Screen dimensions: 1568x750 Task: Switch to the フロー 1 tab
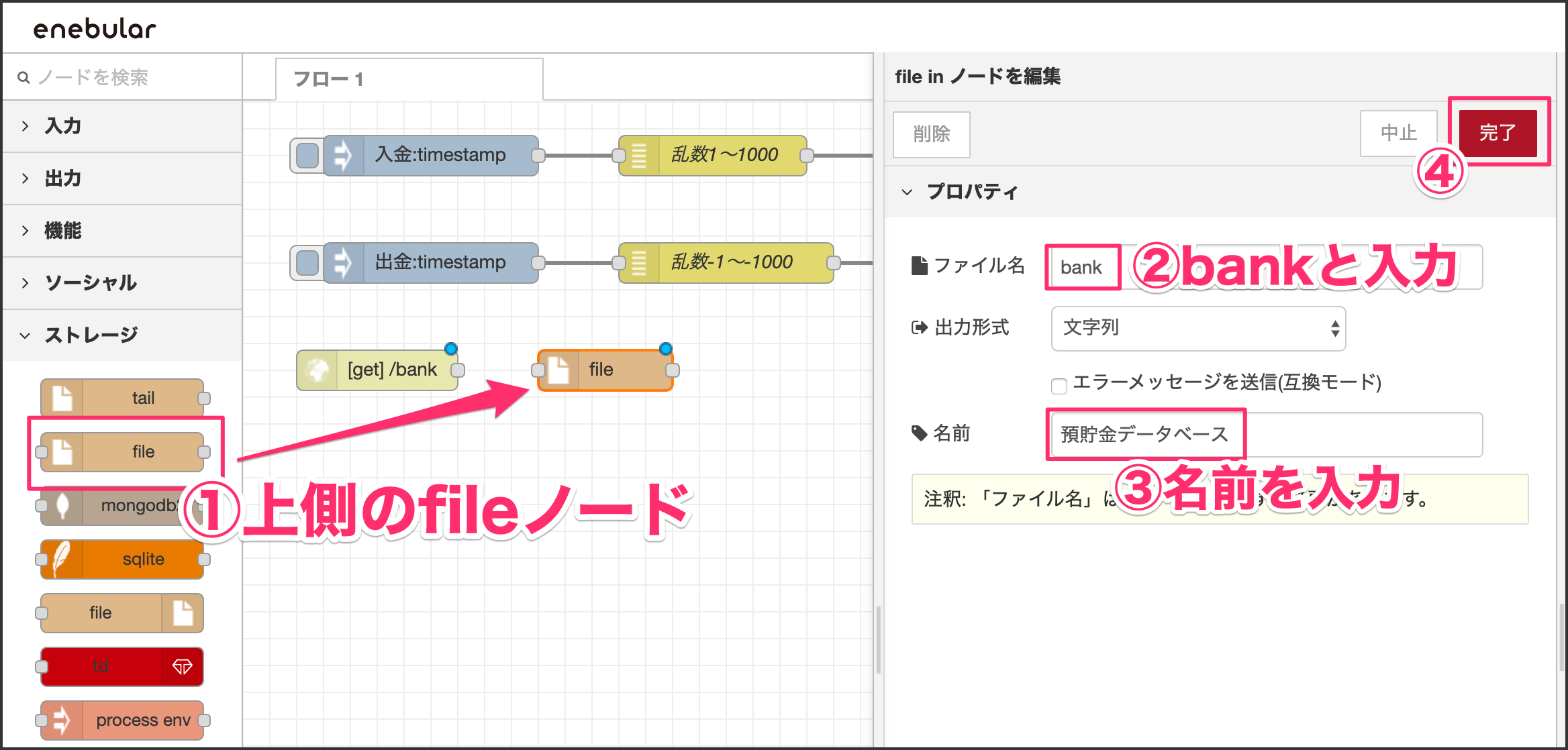[x=409, y=79]
